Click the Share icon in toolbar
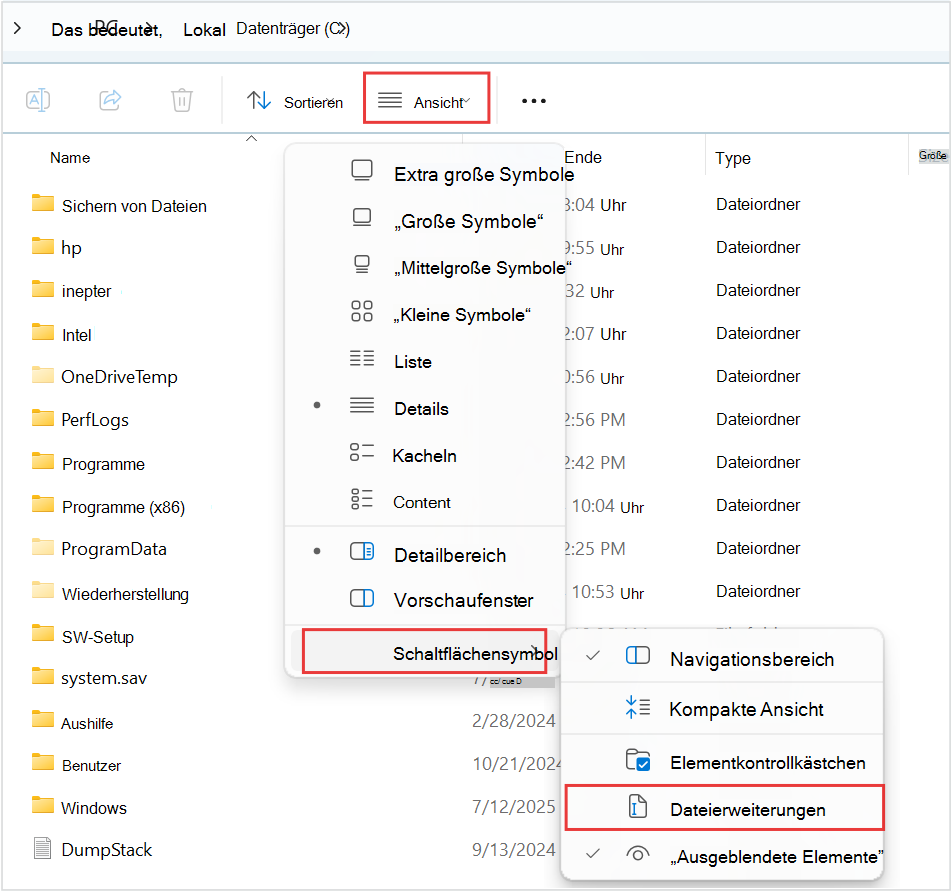Viewport: 951px width, 891px height. point(110,100)
